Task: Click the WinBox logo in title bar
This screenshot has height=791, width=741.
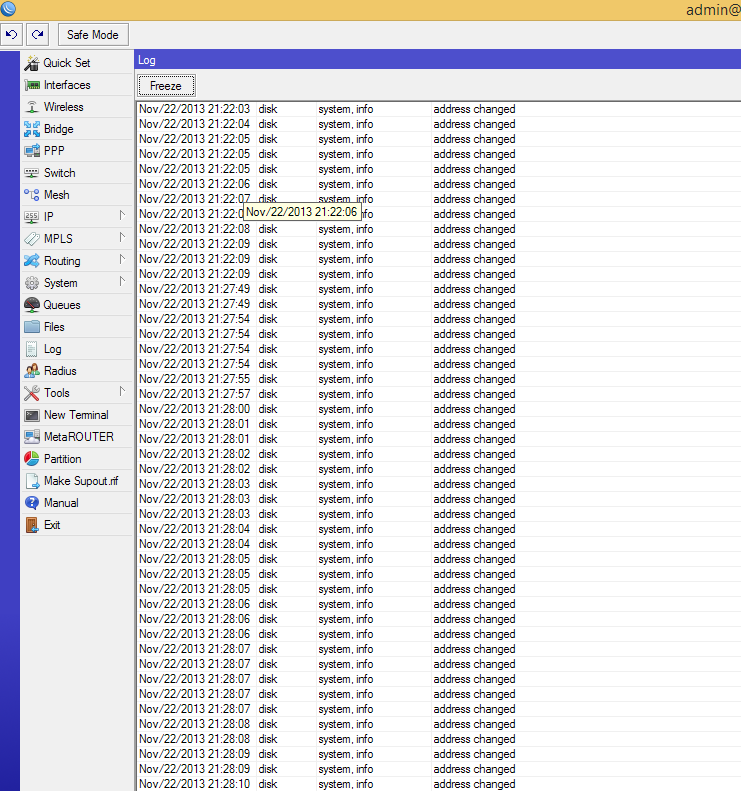Action: (8, 9)
